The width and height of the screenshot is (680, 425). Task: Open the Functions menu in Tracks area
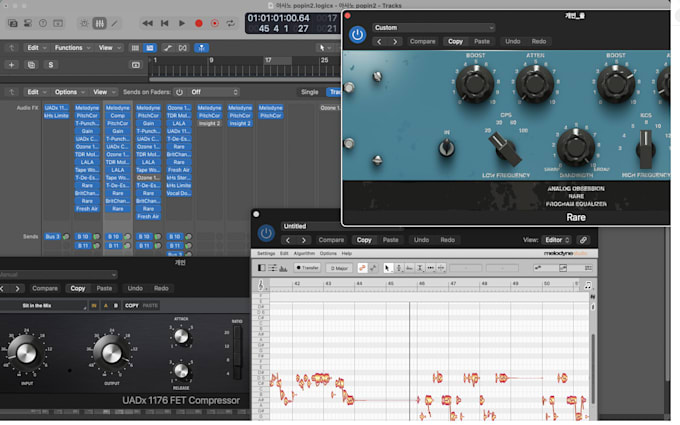72,48
